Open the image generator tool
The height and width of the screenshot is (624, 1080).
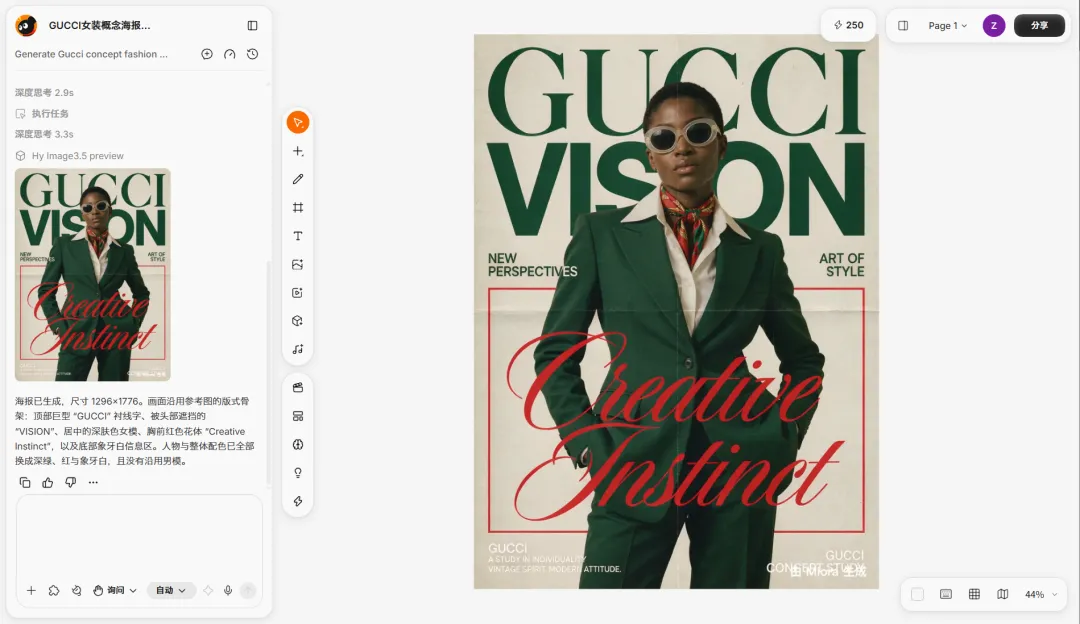tap(298, 264)
